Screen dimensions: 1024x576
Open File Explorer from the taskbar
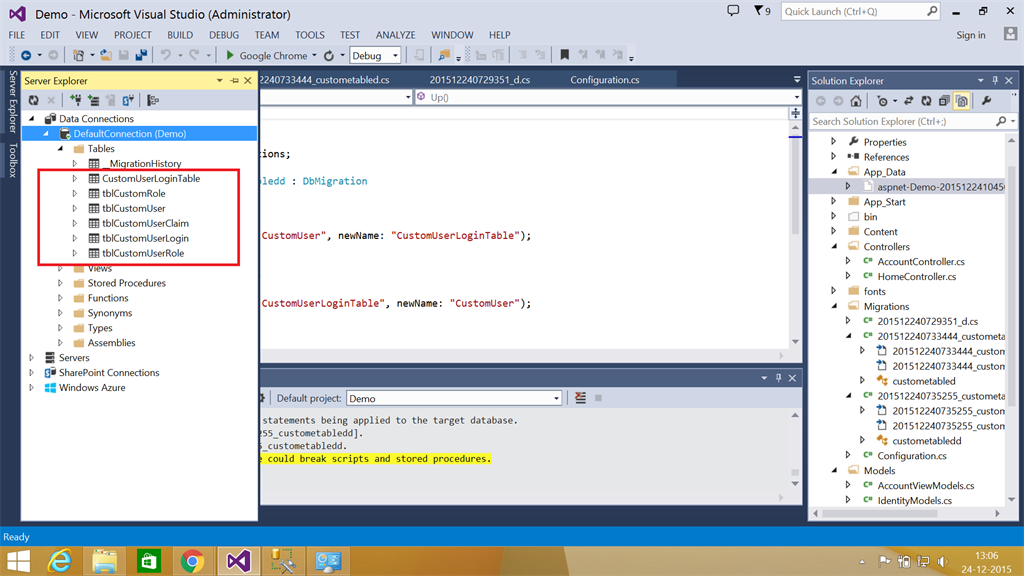coord(104,562)
